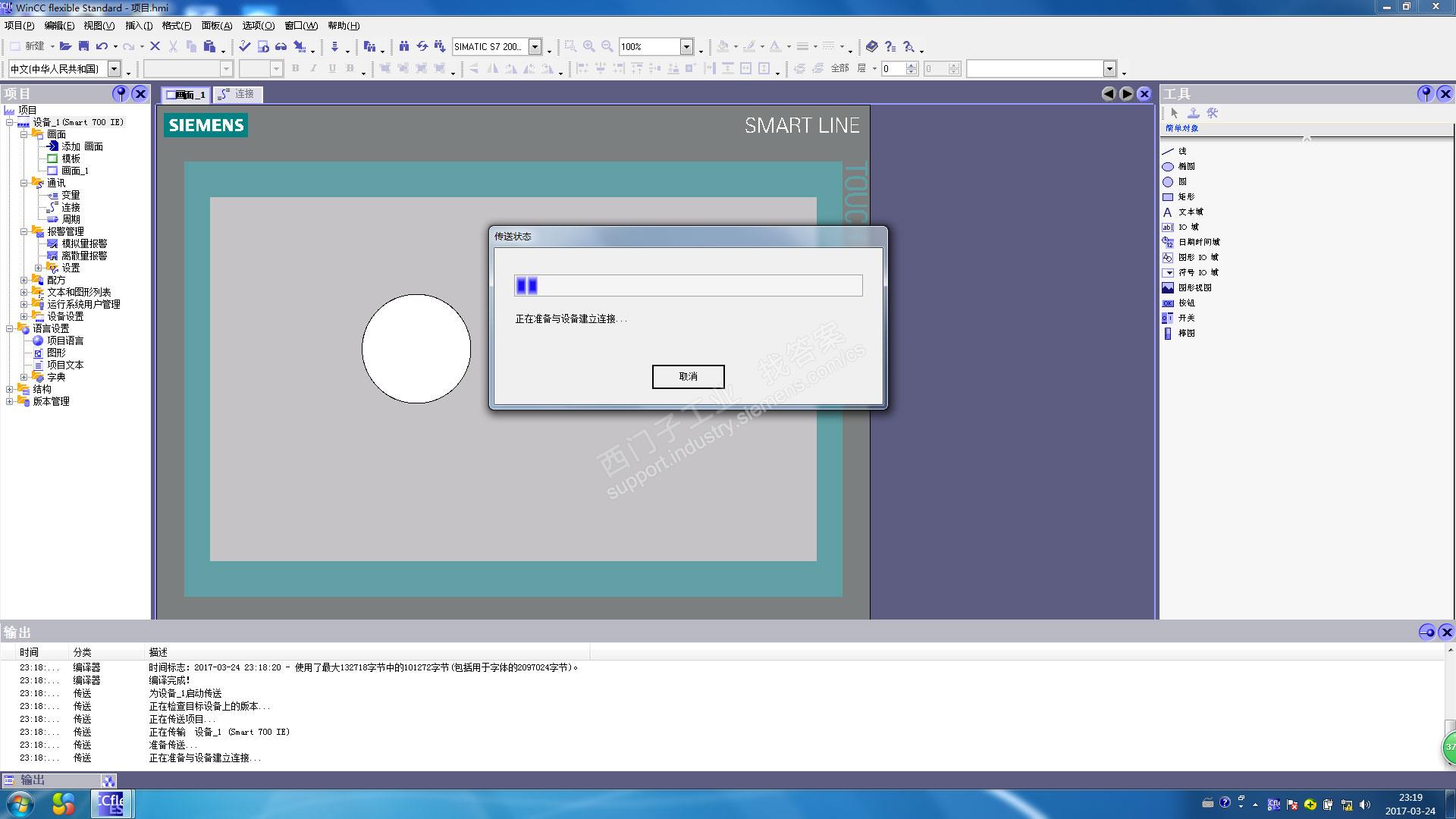Image resolution: width=1456 pixels, height=819 pixels.
Task: Select the 椭圆 ellipse tool
Action: click(x=1186, y=166)
